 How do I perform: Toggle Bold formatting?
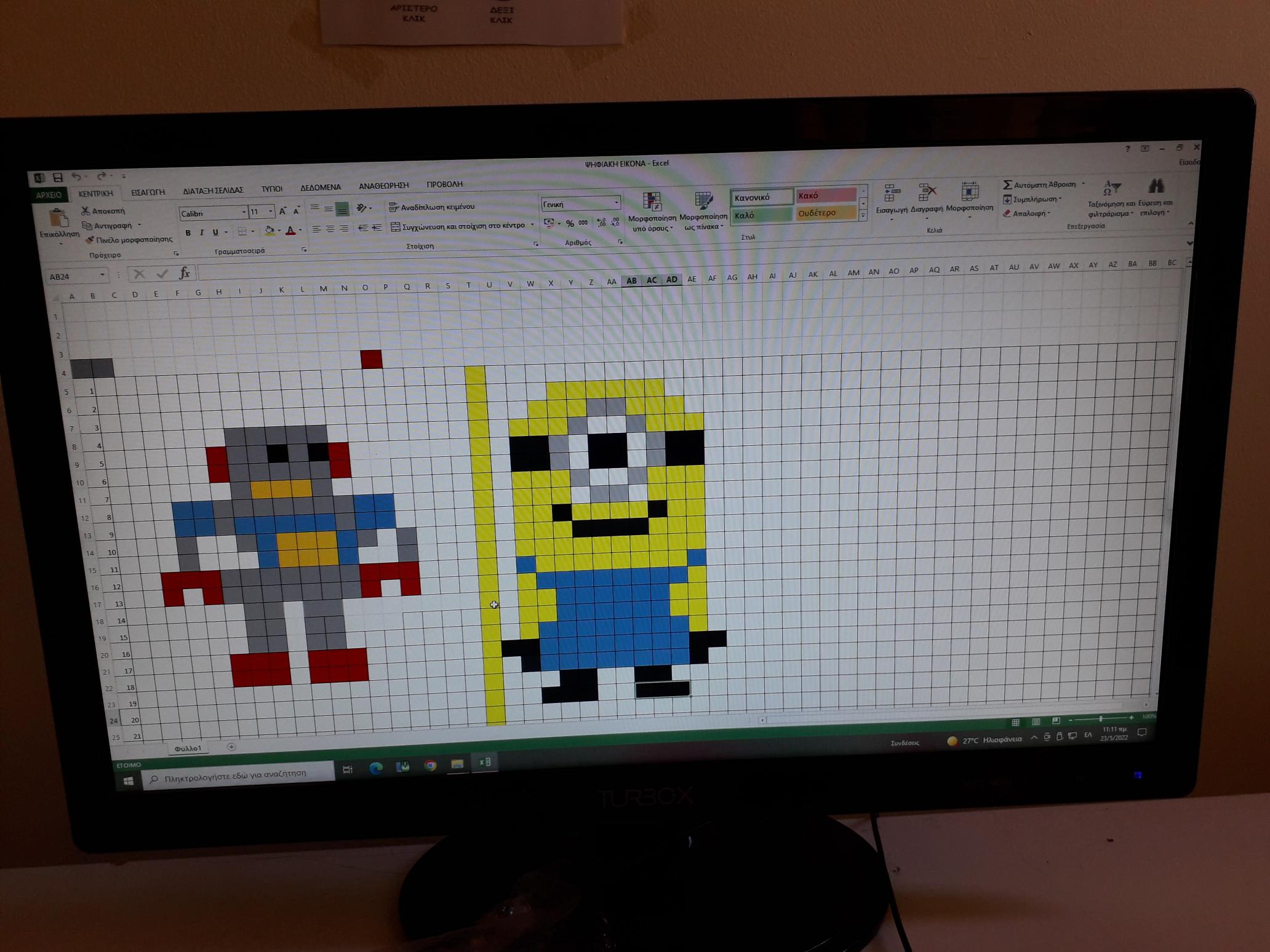click(188, 233)
